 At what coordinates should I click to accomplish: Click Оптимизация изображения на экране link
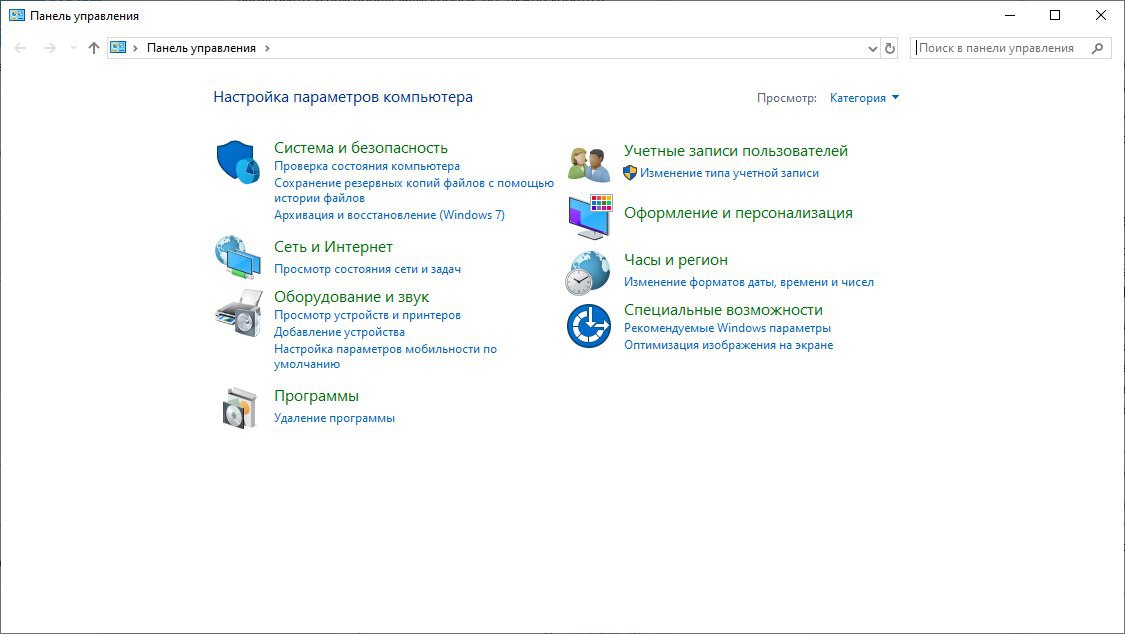(728, 345)
